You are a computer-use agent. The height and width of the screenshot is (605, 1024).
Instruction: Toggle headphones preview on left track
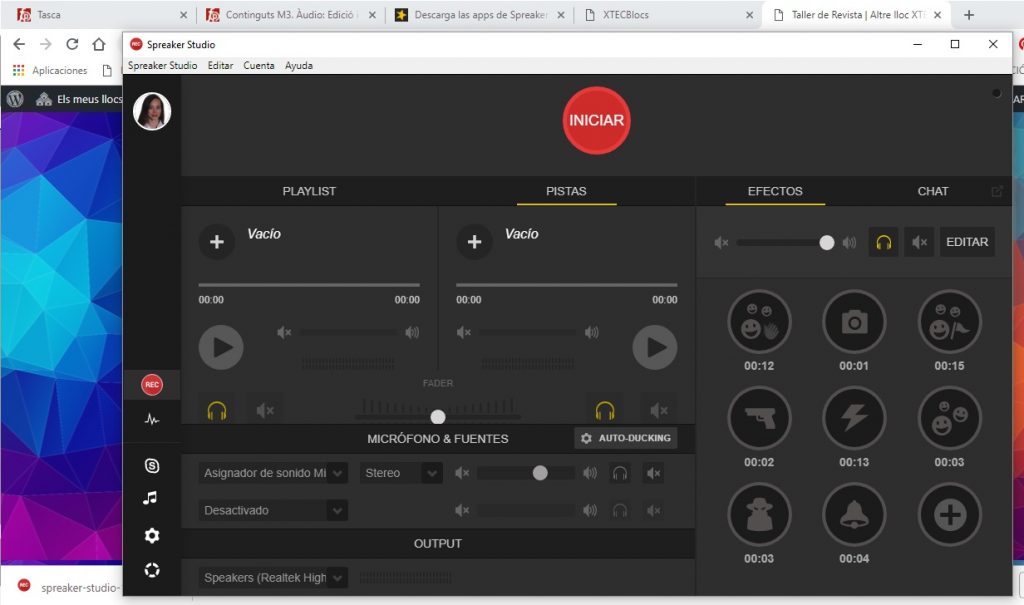tap(217, 410)
